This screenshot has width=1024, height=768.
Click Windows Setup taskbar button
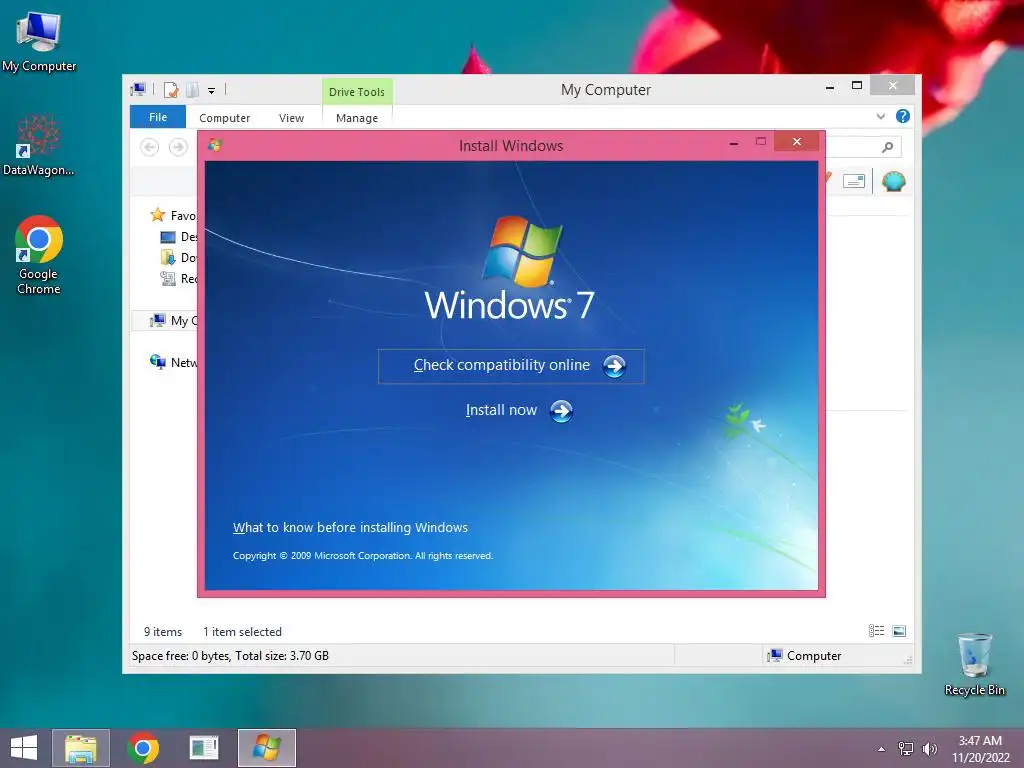(x=266, y=748)
